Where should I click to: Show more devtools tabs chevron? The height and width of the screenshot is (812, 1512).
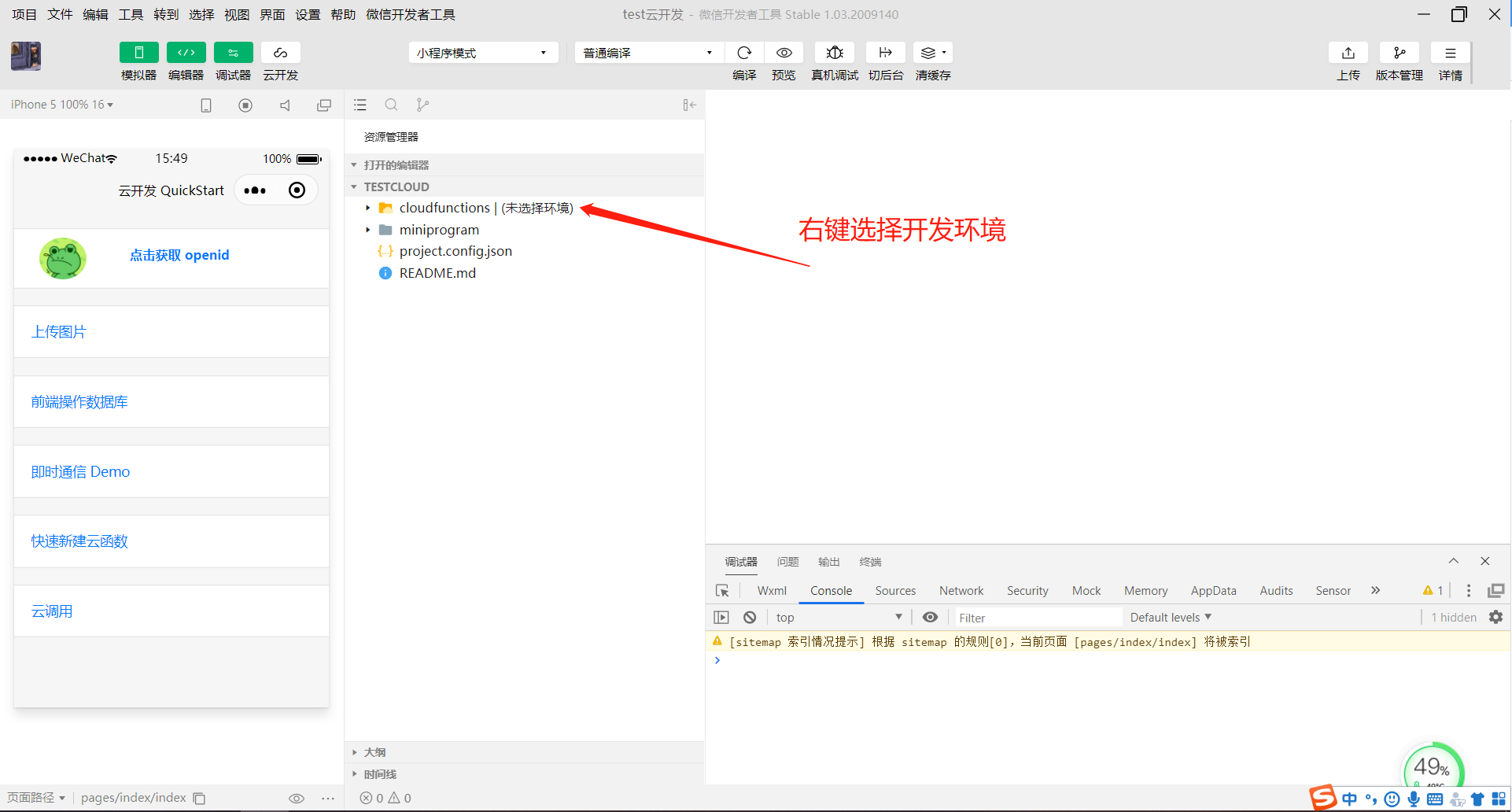pyautogui.click(x=1375, y=590)
